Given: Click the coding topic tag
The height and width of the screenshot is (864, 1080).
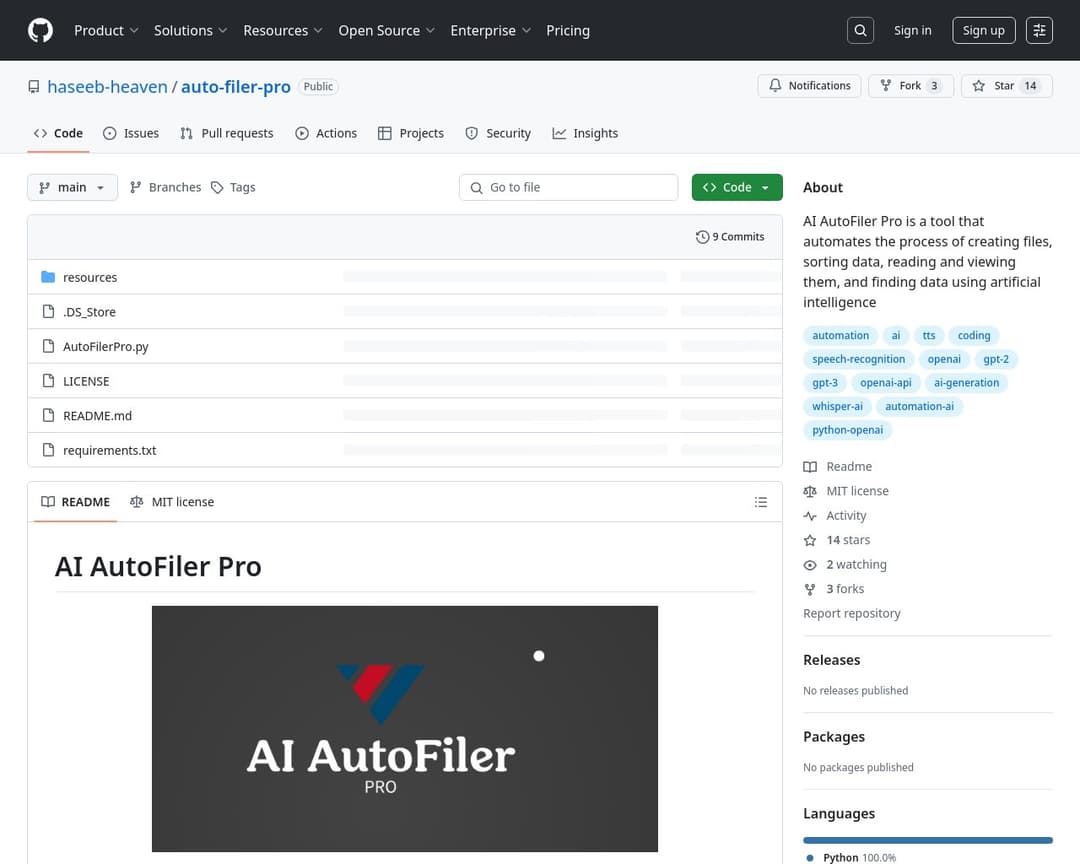Looking at the screenshot, I should click(x=974, y=336).
